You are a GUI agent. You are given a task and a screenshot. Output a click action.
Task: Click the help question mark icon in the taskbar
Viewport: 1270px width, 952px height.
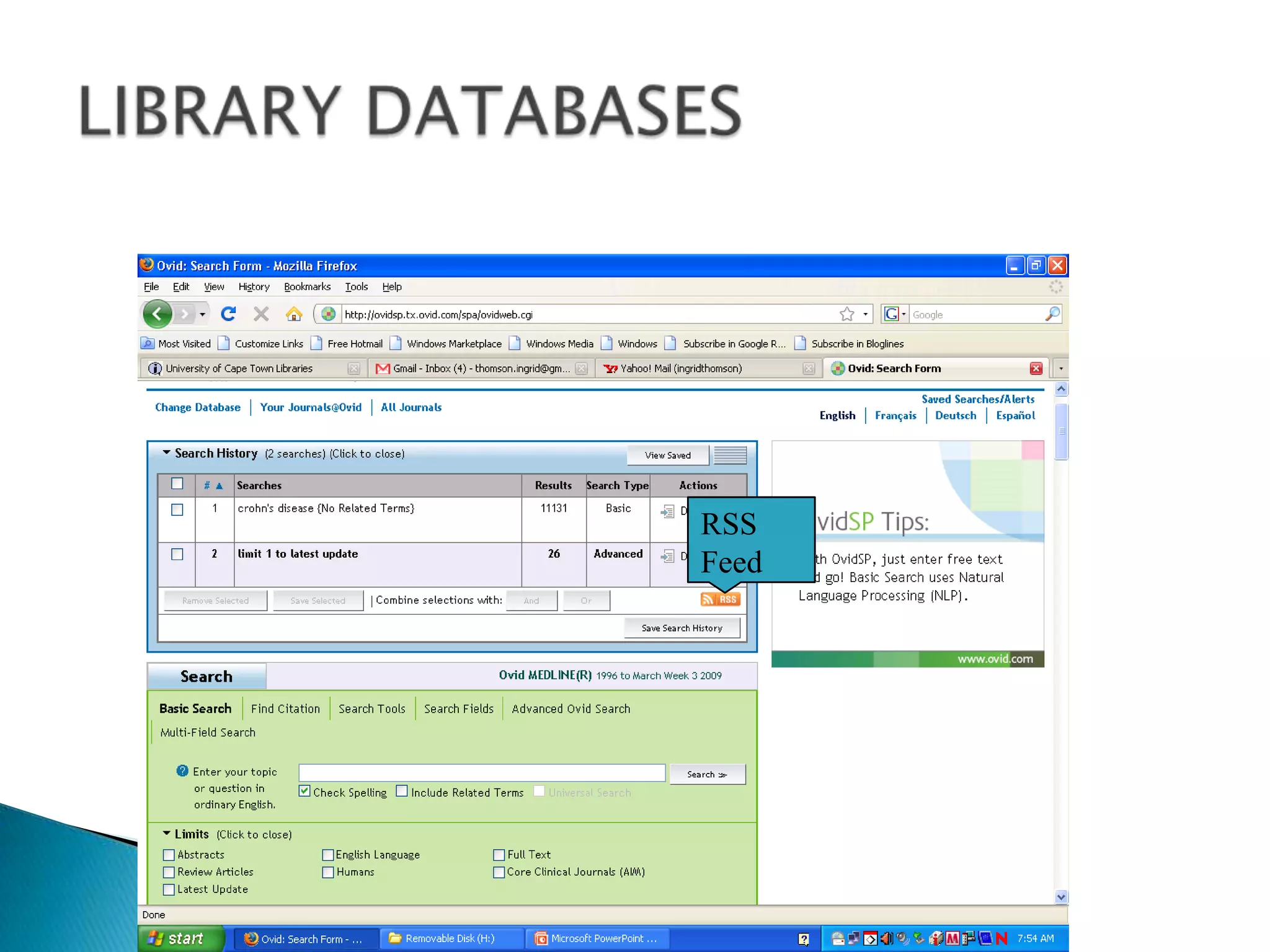(804, 939)
